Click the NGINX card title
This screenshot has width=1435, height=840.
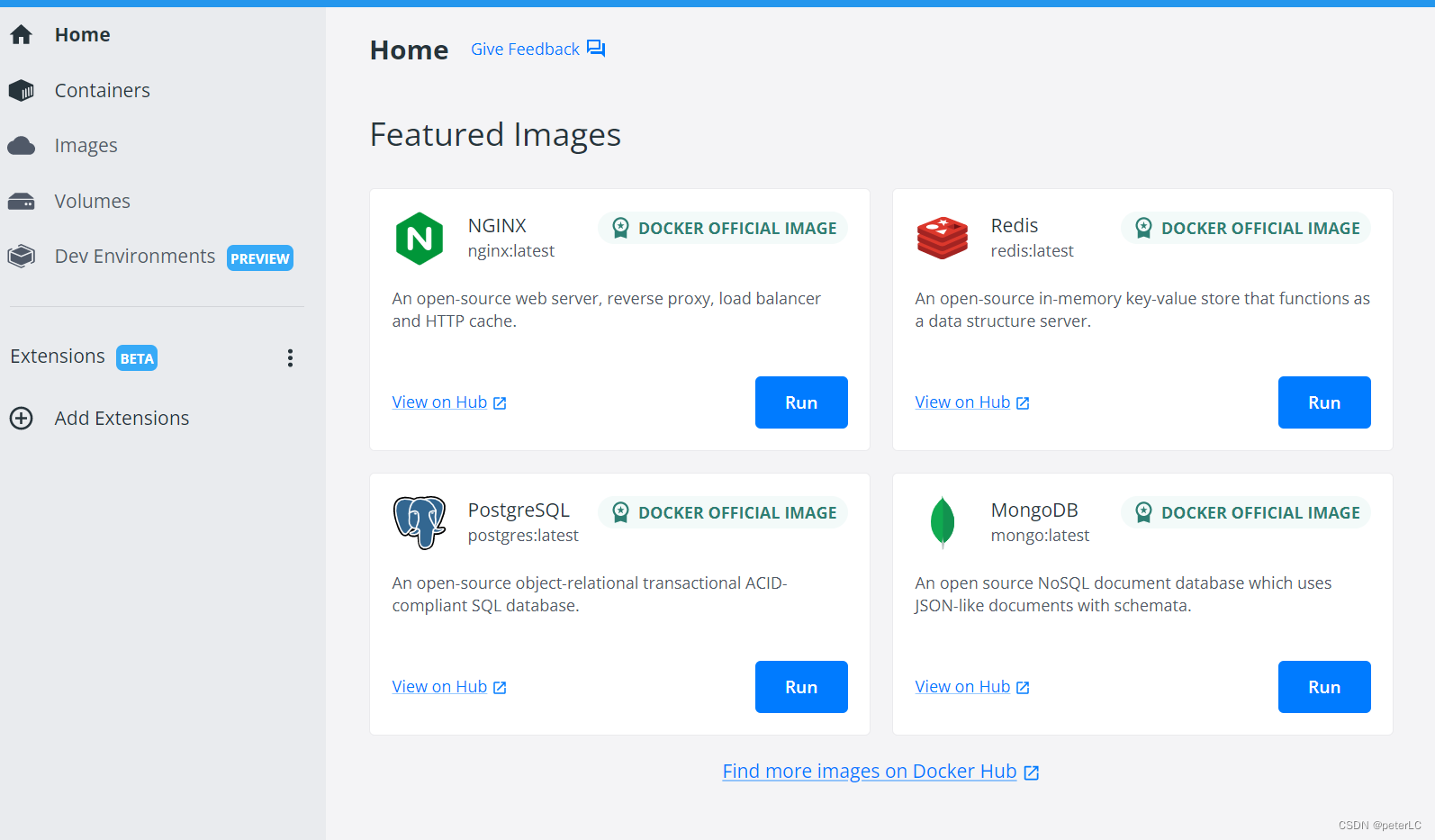[497, 226]
